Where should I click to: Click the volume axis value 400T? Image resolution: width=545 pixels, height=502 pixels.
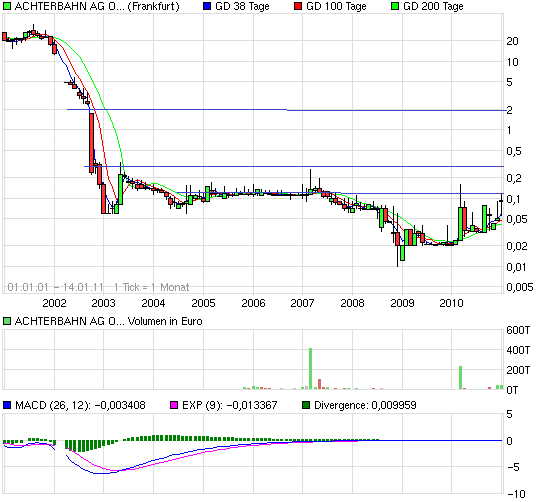[x=518, y=350]
